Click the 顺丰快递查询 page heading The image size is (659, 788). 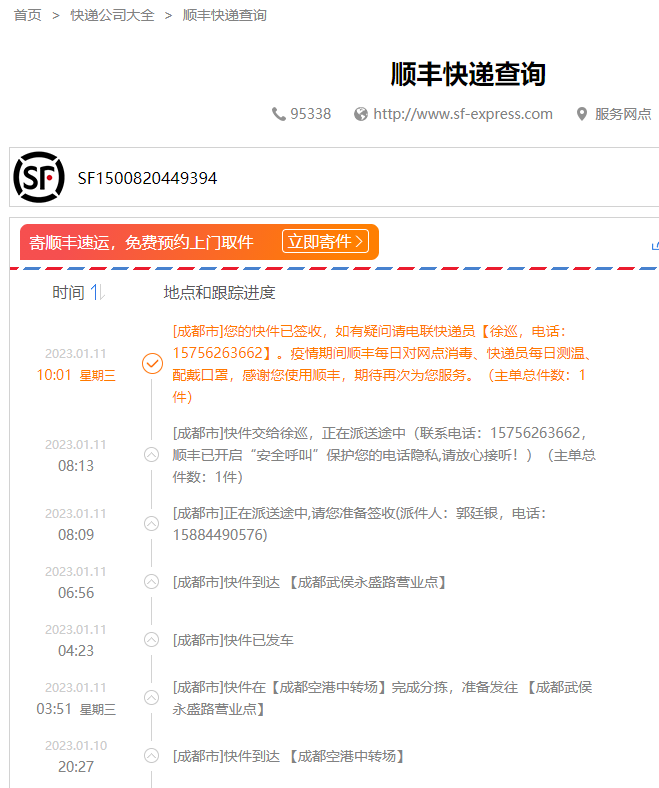pyautogui.click(x=468, y=74)
